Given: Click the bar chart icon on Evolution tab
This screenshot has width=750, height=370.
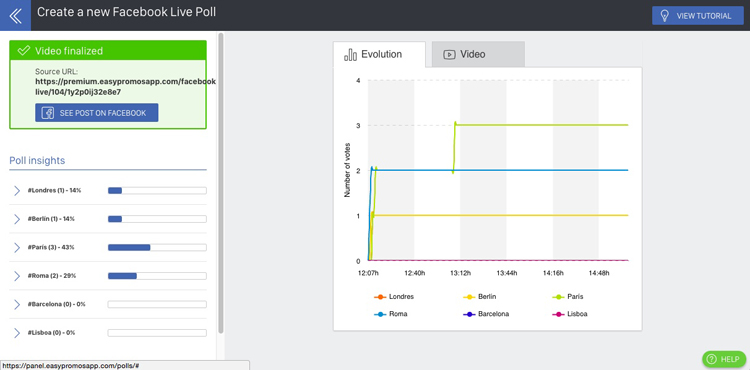Looking at the screenshot, I should pos(350,54).
